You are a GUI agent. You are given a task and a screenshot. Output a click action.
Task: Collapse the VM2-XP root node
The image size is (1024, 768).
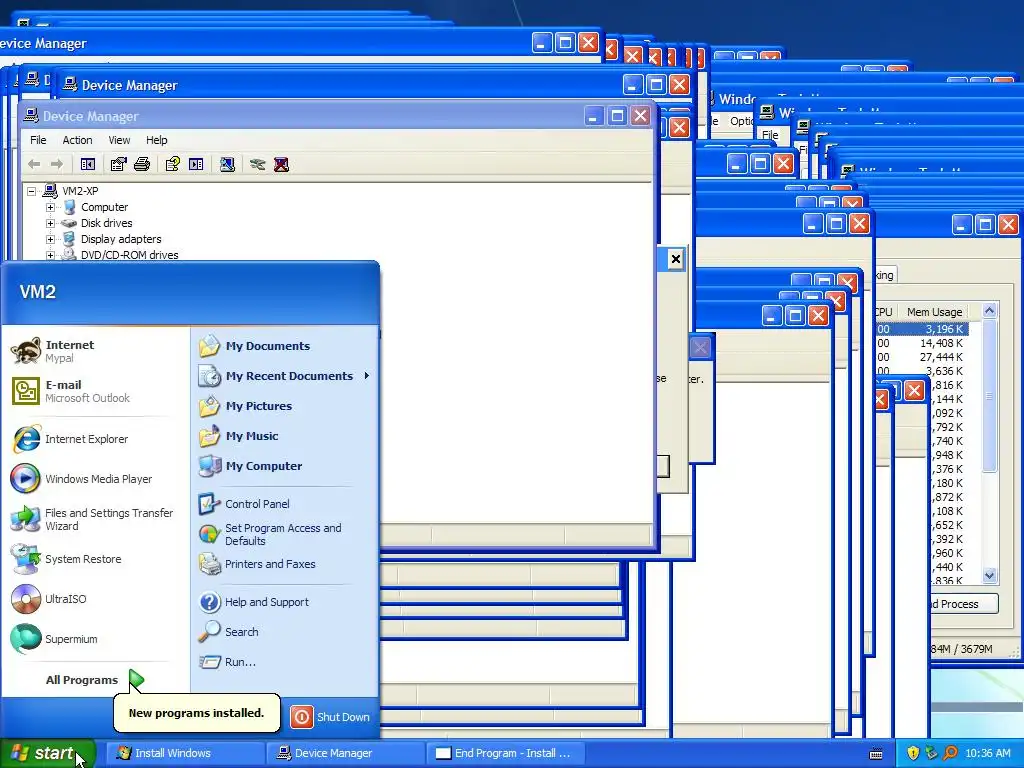click(31, 191)
